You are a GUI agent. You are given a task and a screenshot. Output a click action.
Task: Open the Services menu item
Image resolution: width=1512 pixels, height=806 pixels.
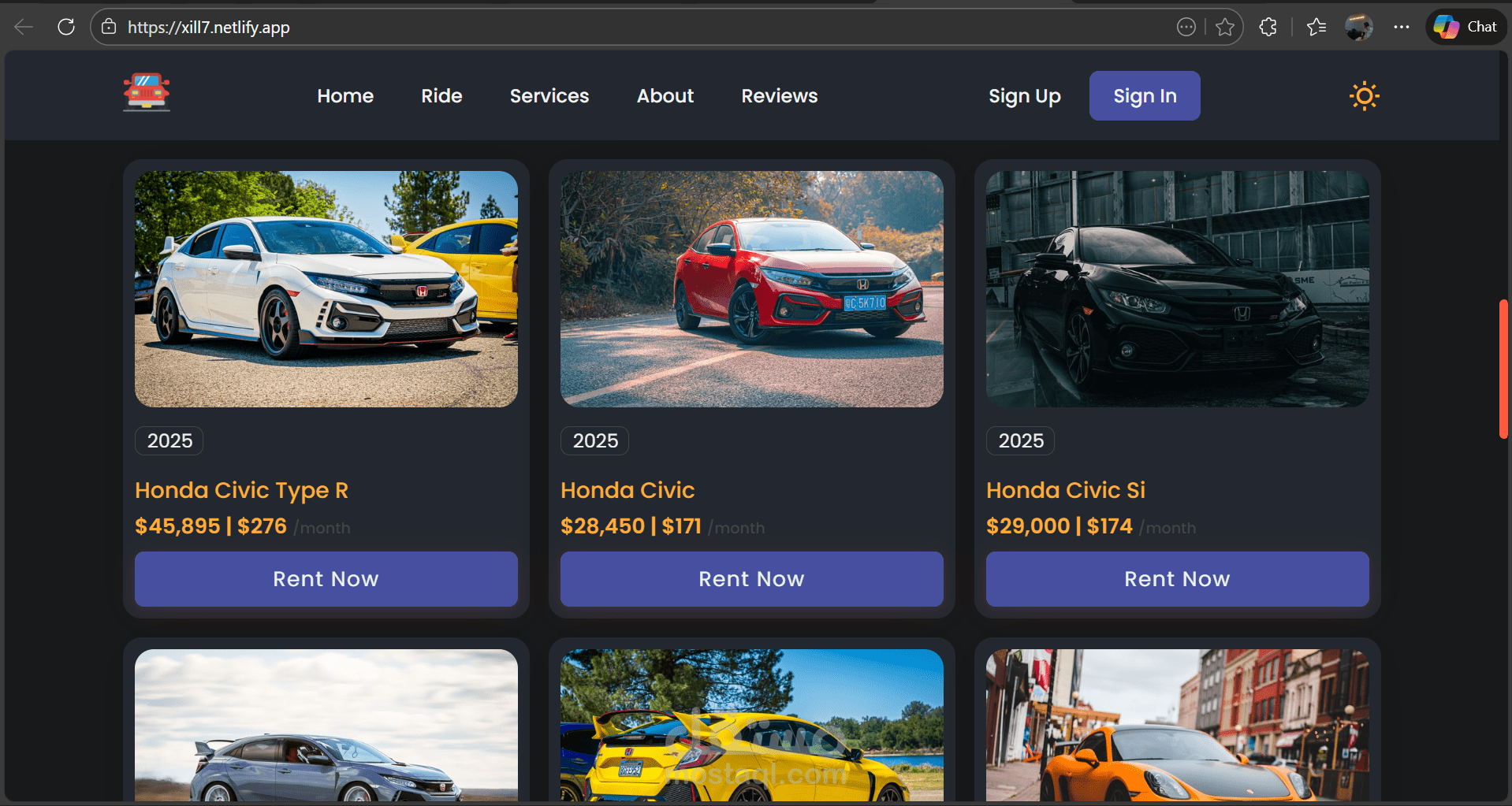[x=549, y=96]
